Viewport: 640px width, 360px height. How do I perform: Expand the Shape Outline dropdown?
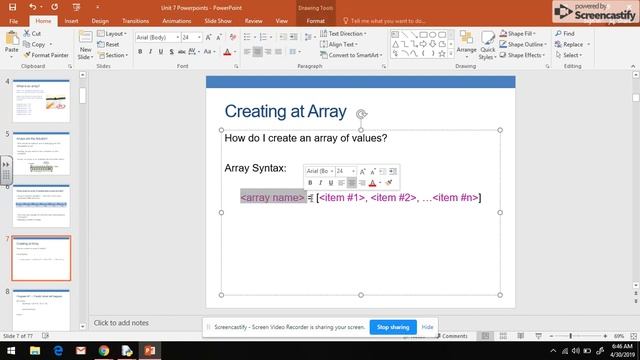[x=523, y=44]
